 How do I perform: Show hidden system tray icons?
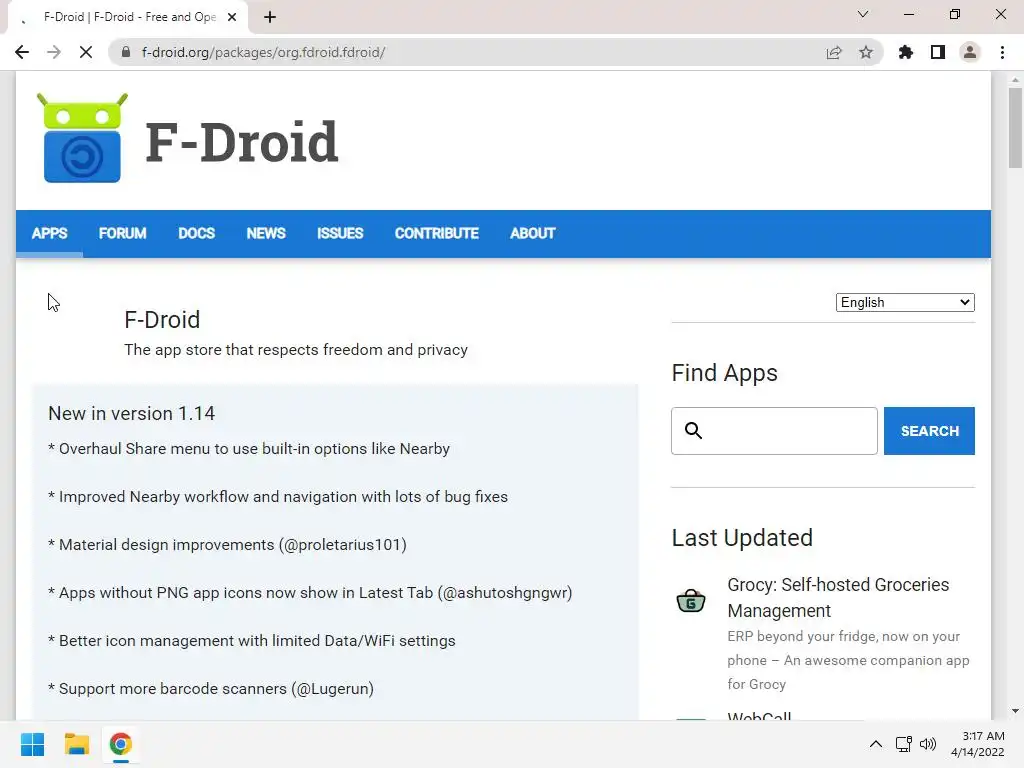[876, 744]
